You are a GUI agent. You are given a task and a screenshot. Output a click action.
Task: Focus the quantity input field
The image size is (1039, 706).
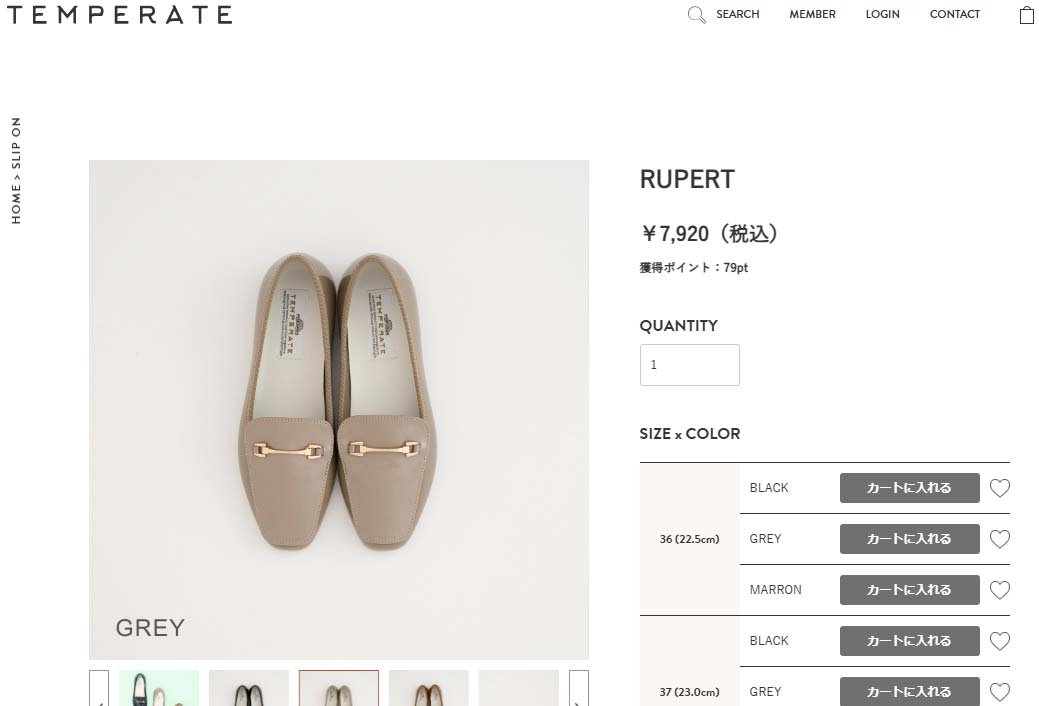(x=689, y=365)
